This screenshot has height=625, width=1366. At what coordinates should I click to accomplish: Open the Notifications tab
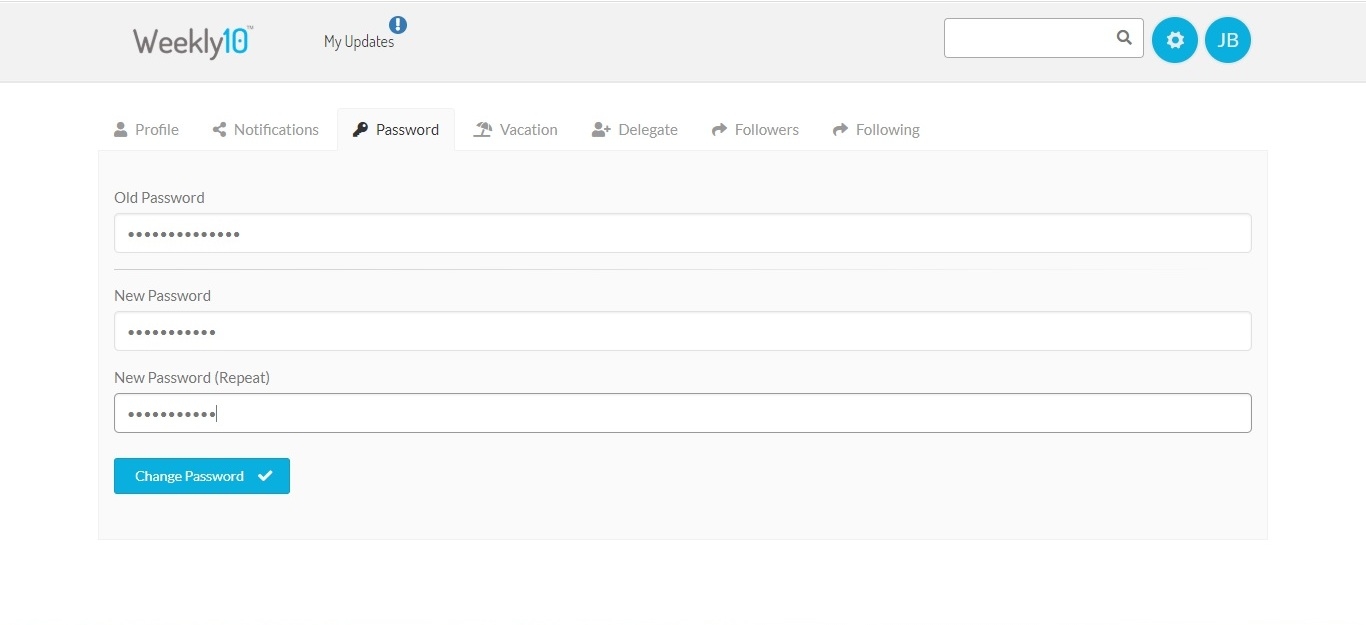click(276, 129)
